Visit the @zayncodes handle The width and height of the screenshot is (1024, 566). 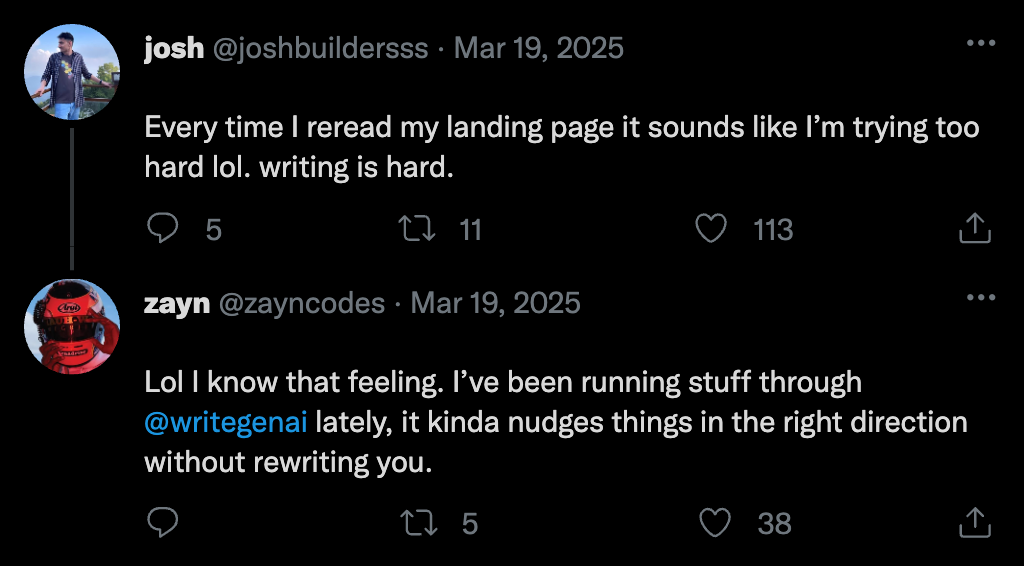click(x=301, y=303)
